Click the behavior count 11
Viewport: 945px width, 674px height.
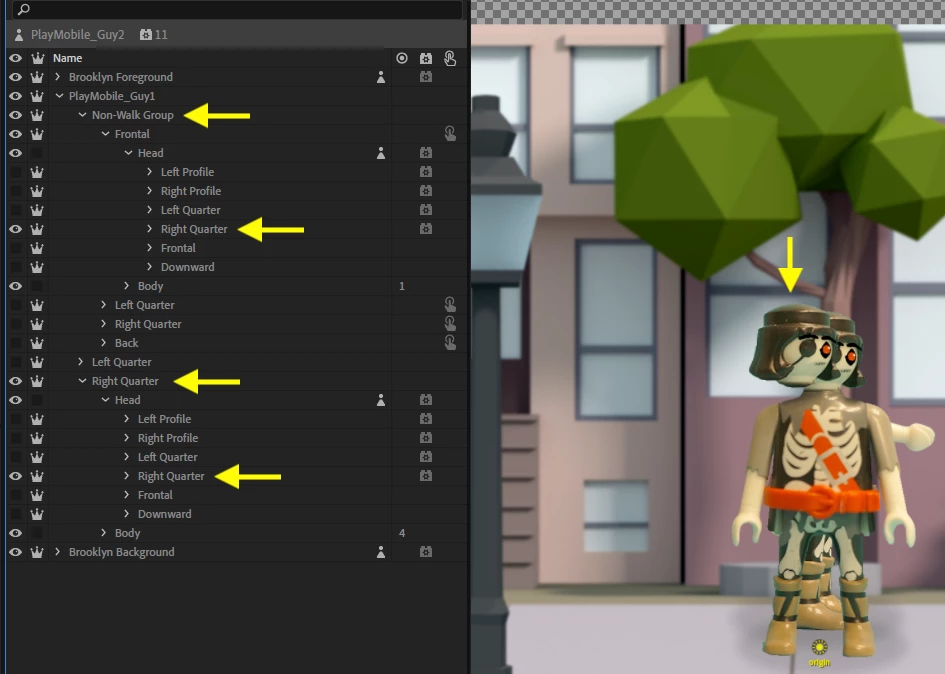click(x=161, y=35)
